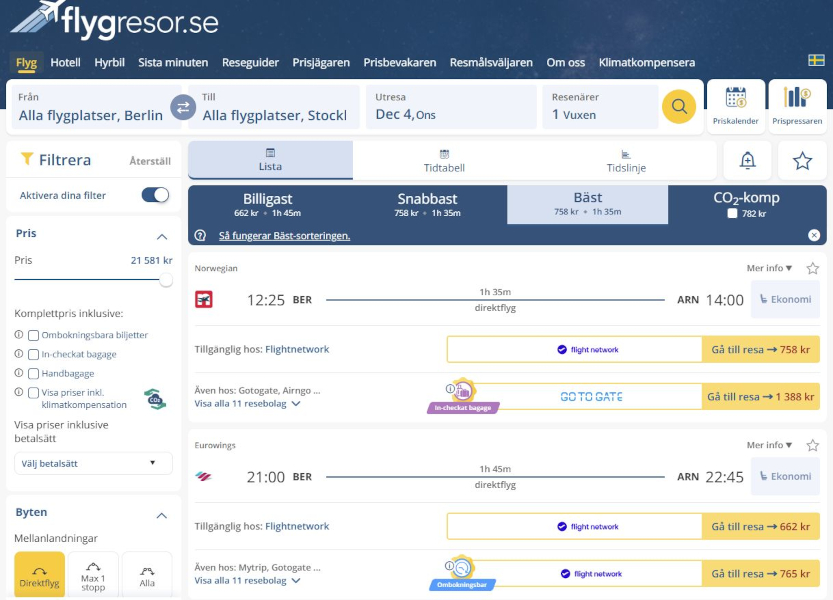The height and width of the screenshot is (600, 833).
Task: Go to Sista minuten page
Action: (x=173, y=63)
